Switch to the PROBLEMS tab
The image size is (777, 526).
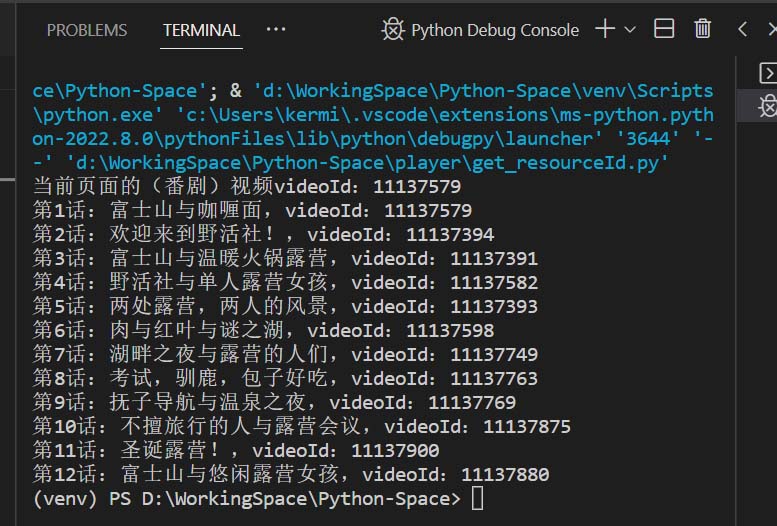87,30
